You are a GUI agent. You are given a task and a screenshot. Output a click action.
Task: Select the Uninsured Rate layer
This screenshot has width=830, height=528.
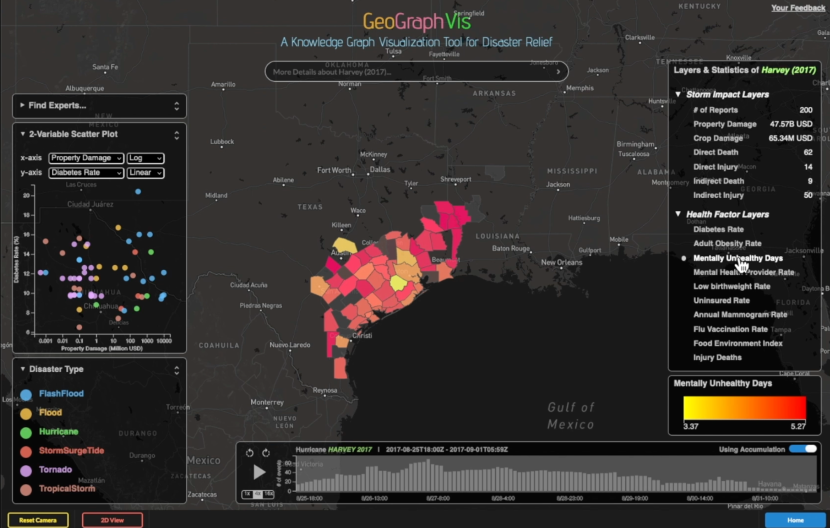point(721,301)
